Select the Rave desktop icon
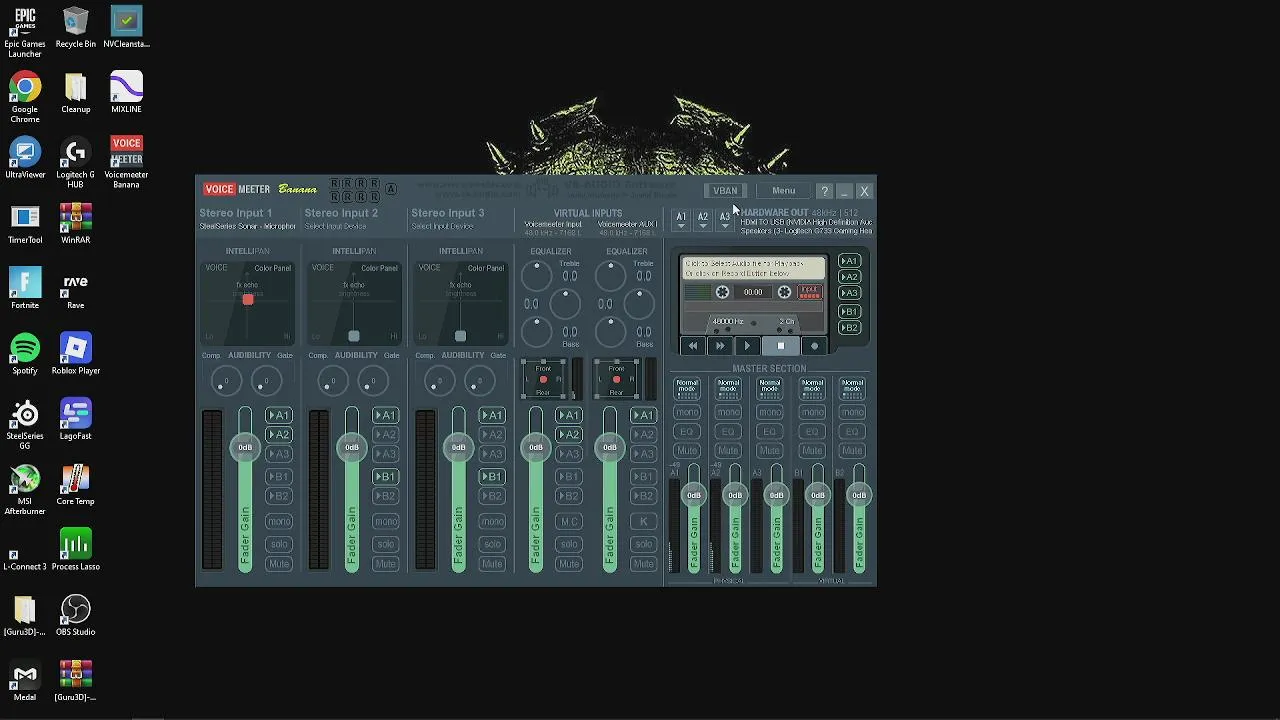The height and width of the screenshot is (720, 1280). (76, 289)
